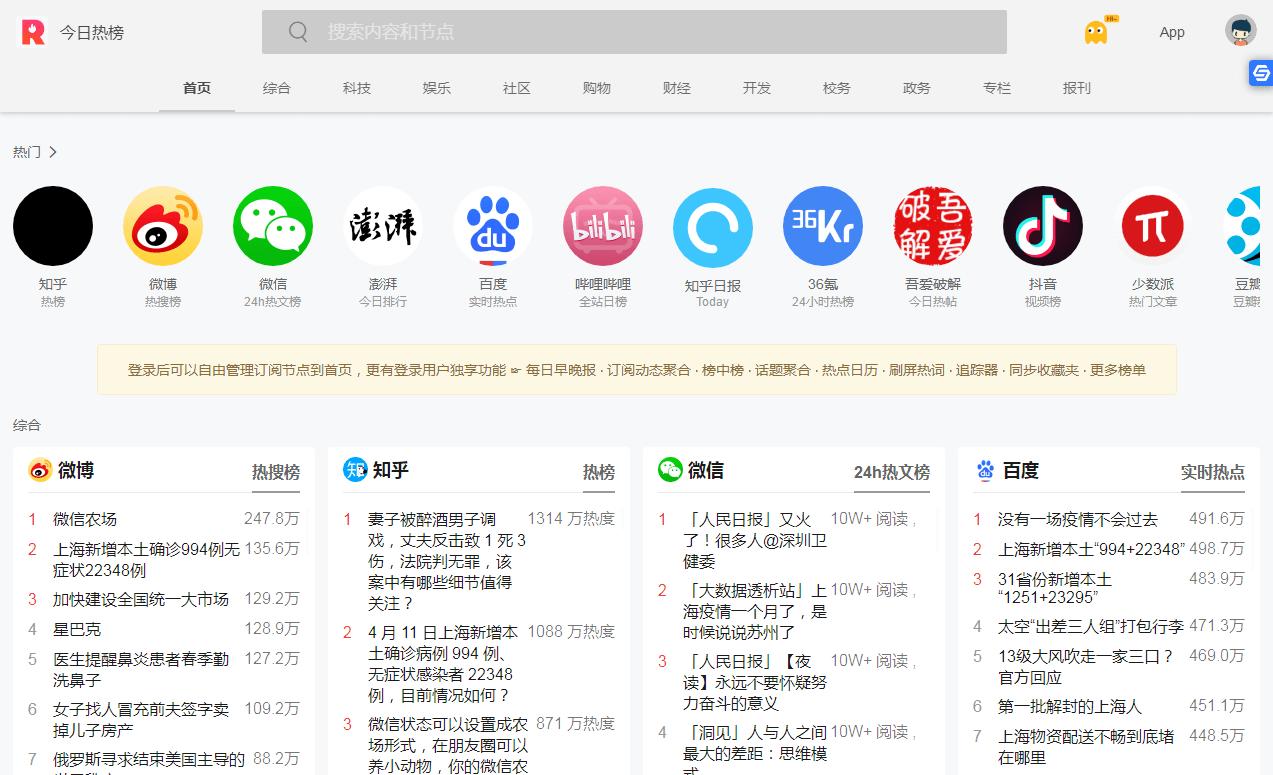The height and width of the screenshot is (775, 1273).
Task: Open Baidu topic 31省份新增本土
Action: click(x=1055, y=588)
